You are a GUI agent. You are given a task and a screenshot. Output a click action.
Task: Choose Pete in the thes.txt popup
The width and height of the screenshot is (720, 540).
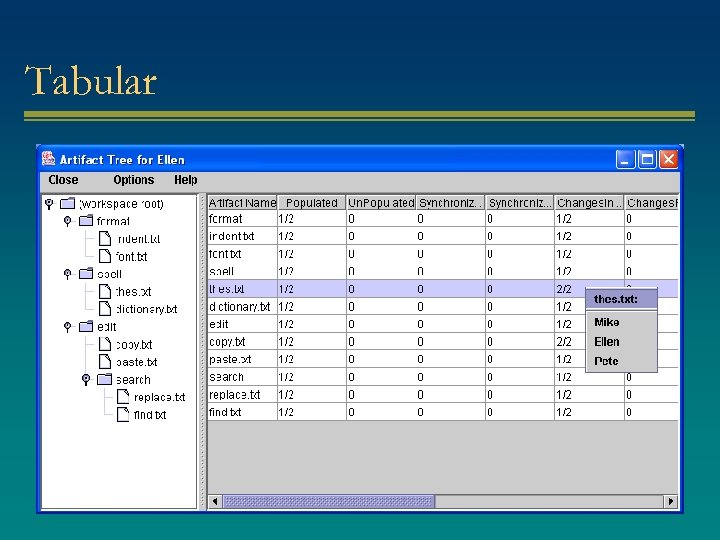click(x=606, y=361)
